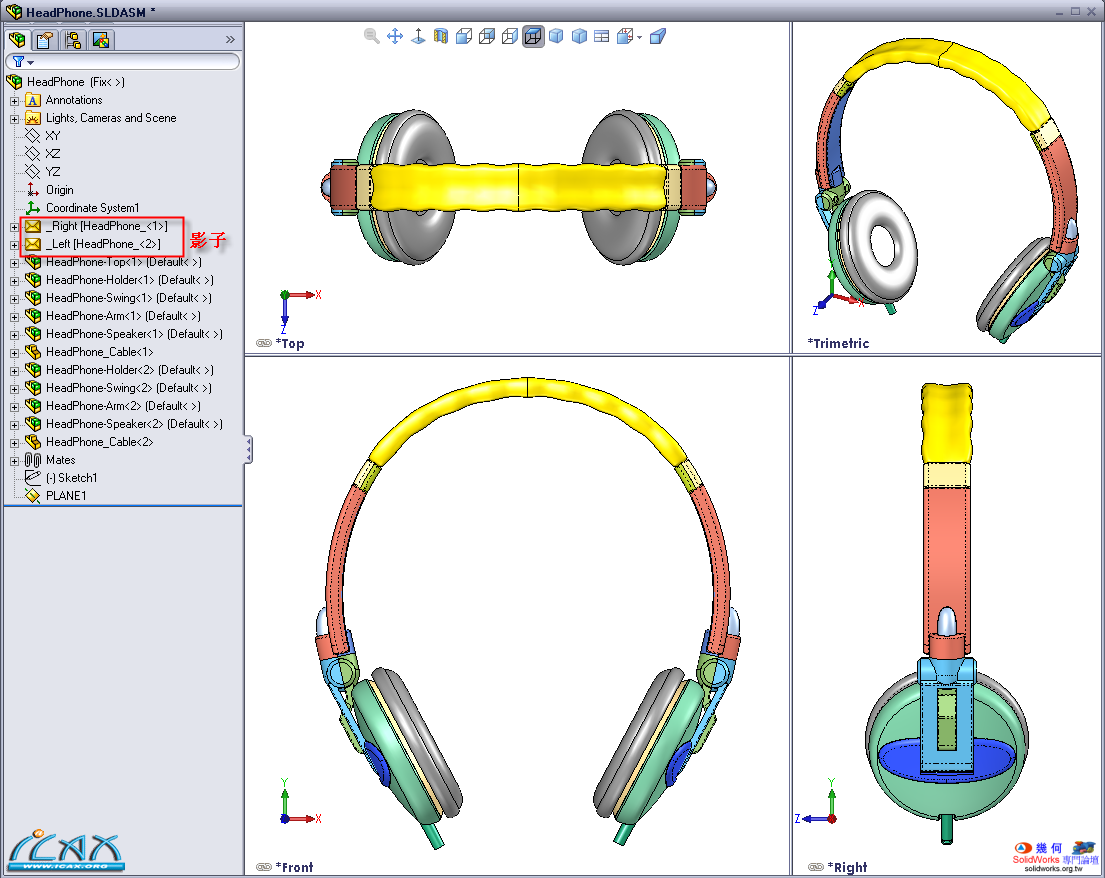Viewport: 1105px width, 878px height.
Task: Collapse the left panel using splitter handle
Action: point(248,449)
